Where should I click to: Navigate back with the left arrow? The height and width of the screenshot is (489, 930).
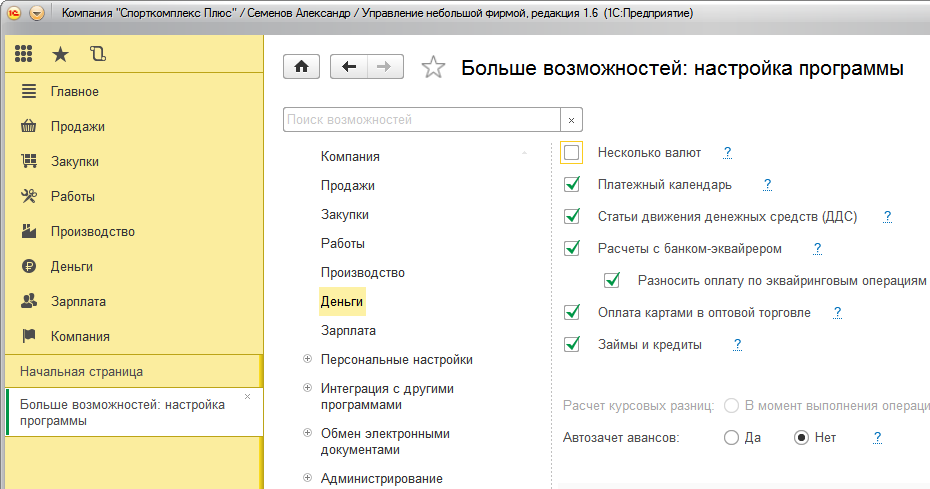(x=348, y=67)
